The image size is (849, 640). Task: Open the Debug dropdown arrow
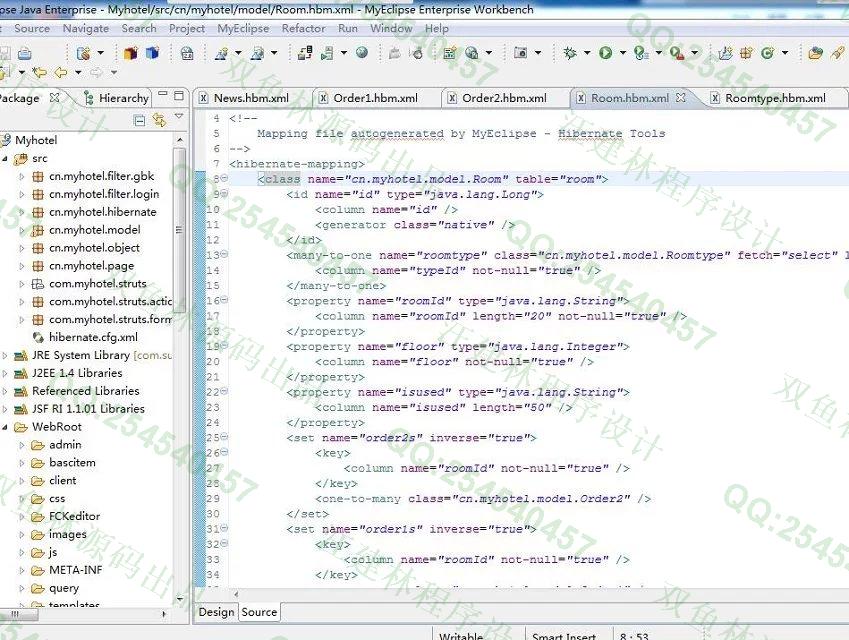(x=587, y=53)
